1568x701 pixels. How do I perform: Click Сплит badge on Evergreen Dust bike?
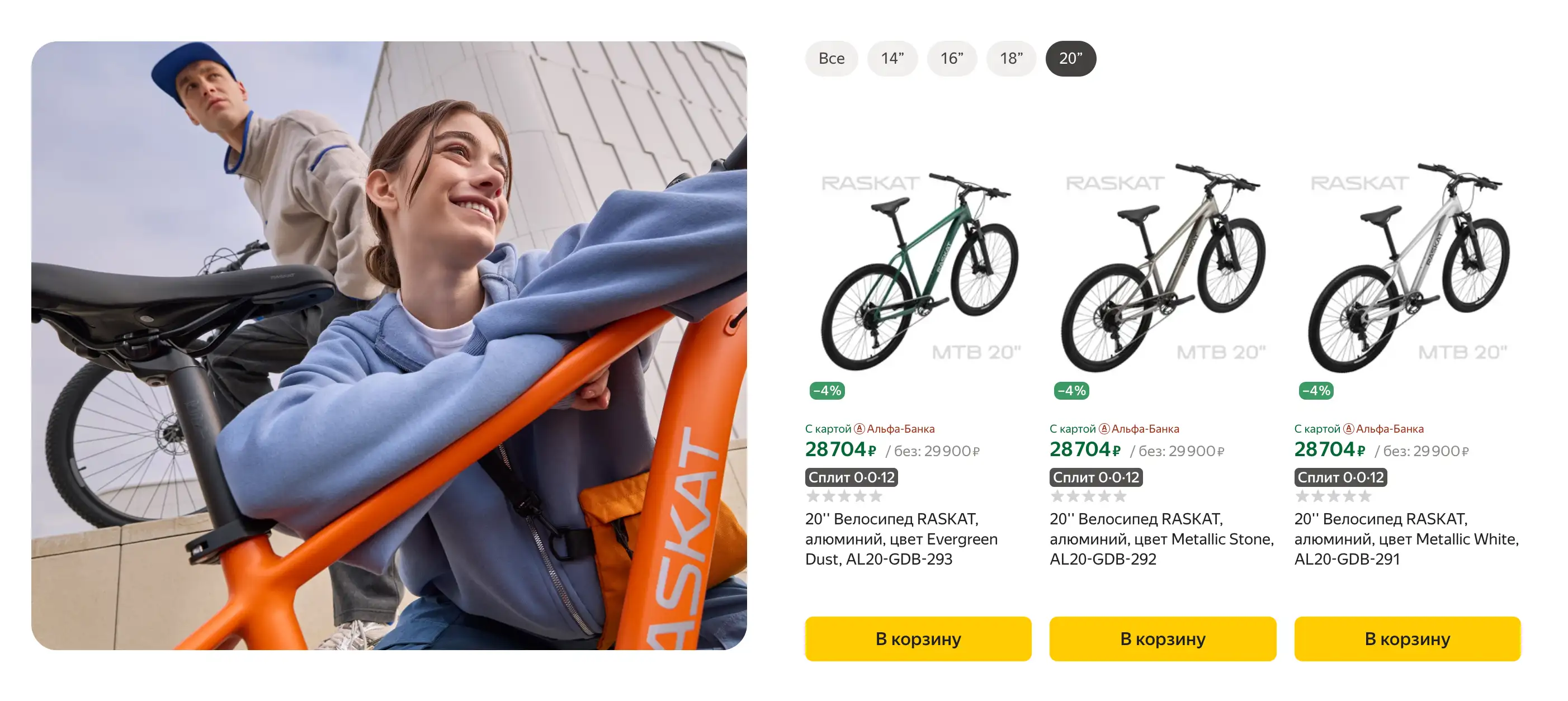[851, 477]
